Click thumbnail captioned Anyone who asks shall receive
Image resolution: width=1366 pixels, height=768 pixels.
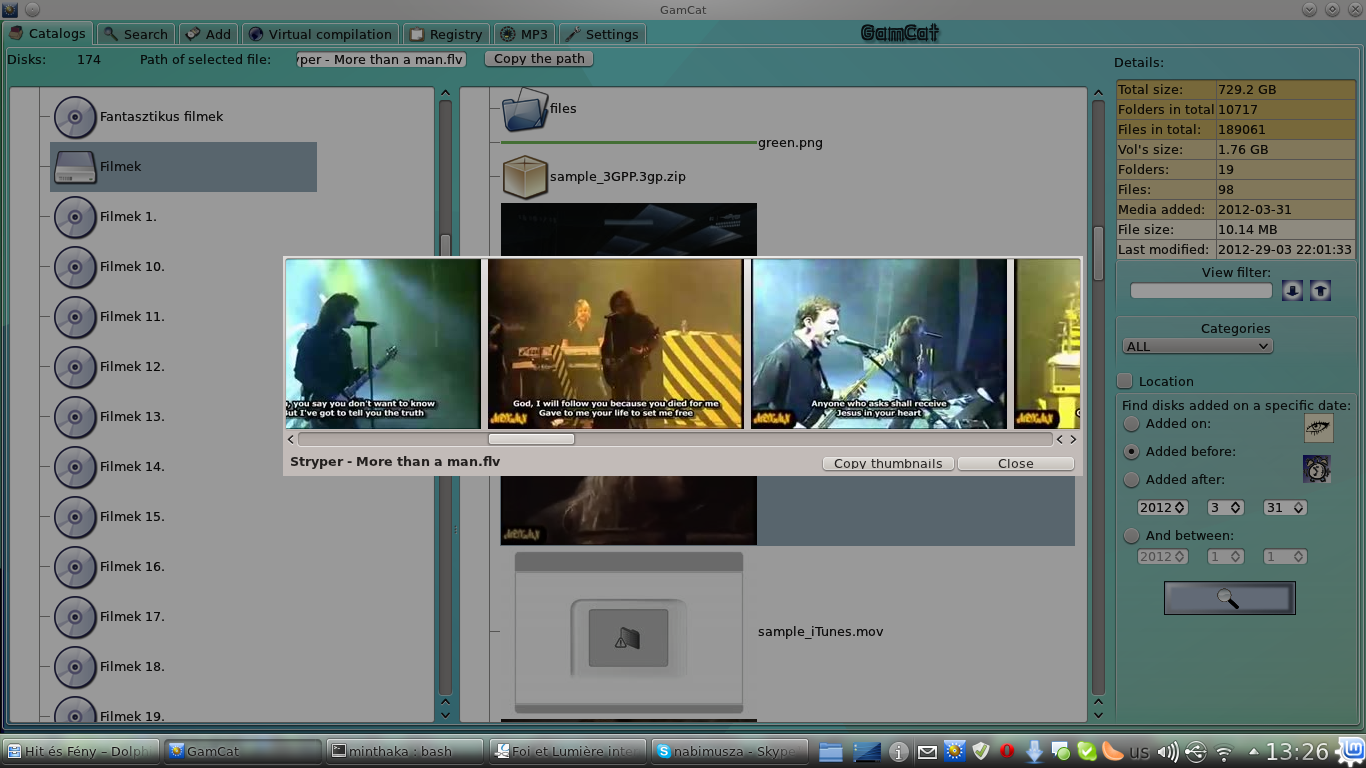click(x=879, y=344)
